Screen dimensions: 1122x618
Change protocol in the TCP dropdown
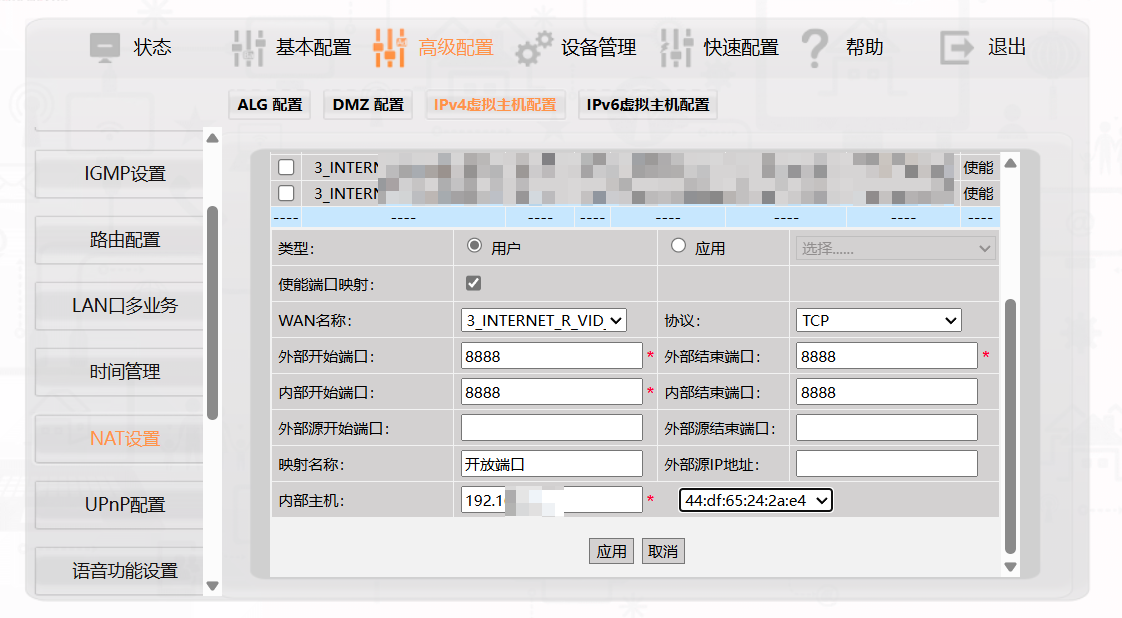(x=878, y=319)
